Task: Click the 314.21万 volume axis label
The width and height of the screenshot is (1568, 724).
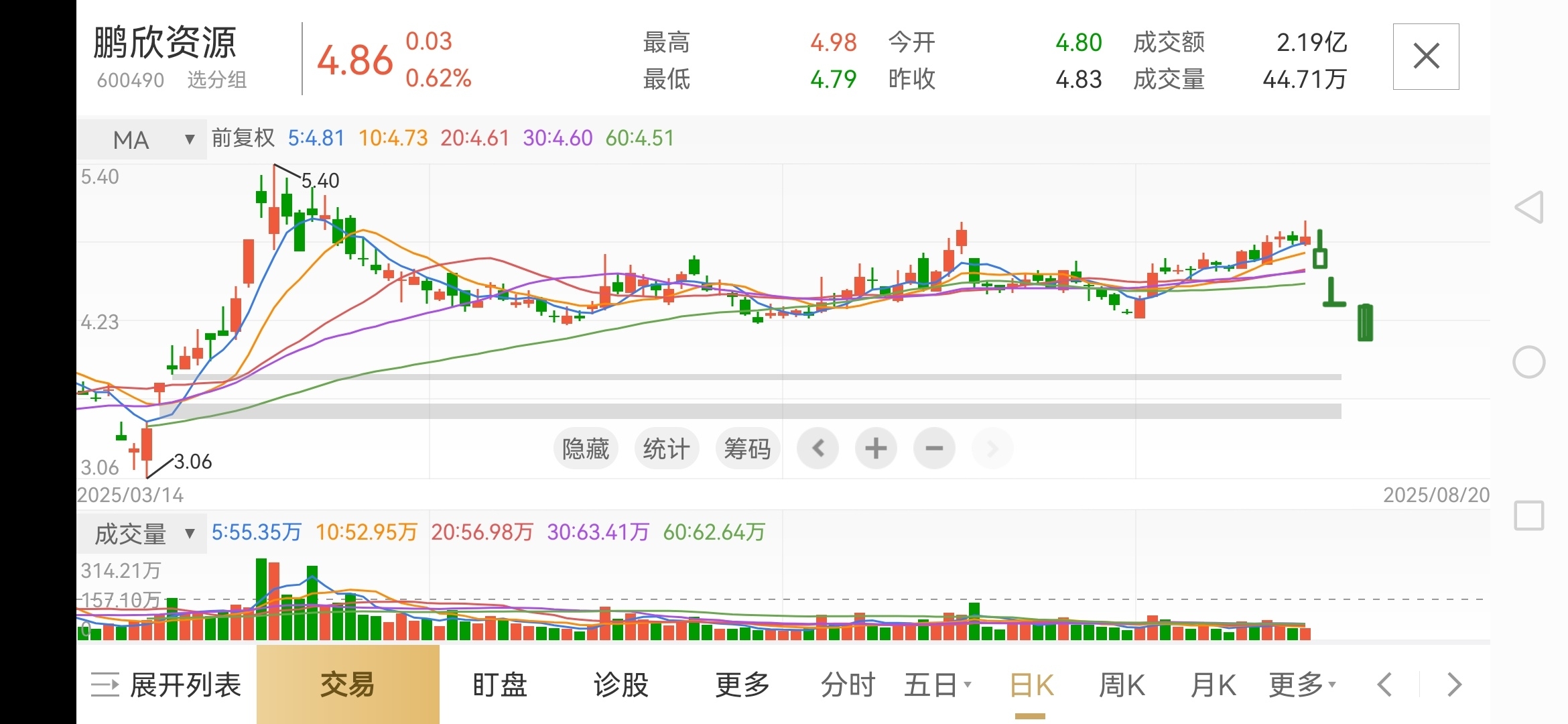Action: tap(121, 570)
